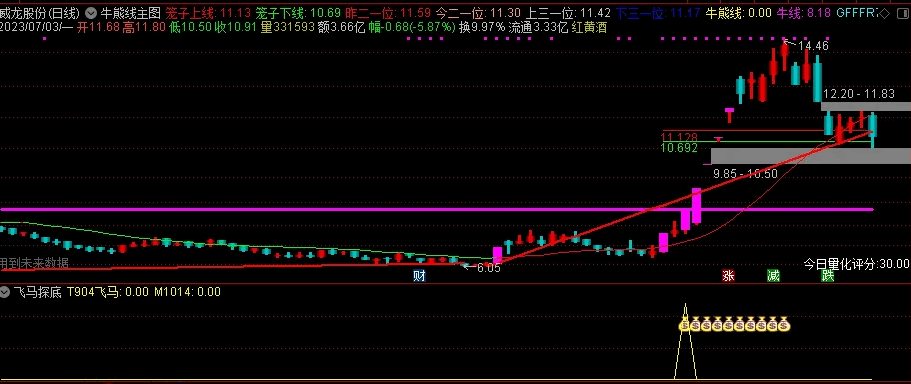Click the high price 高11.80
911x384 pixels.
[144, 27]
